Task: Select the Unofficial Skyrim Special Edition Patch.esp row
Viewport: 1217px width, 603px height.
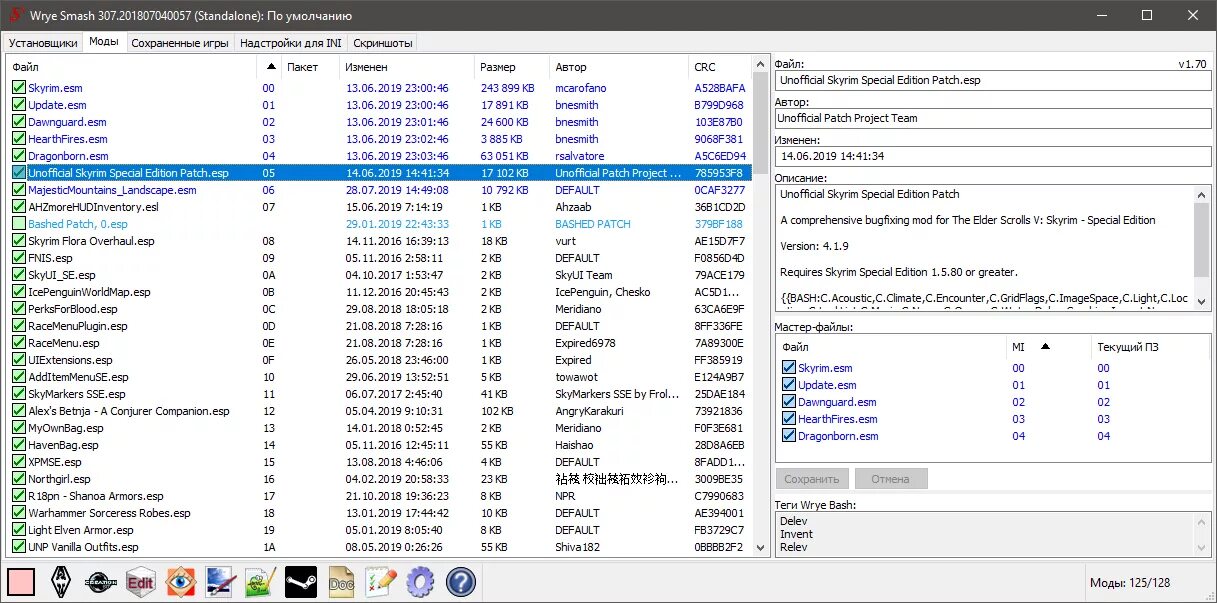Action: pyautogui.click(x=380, y=173)
